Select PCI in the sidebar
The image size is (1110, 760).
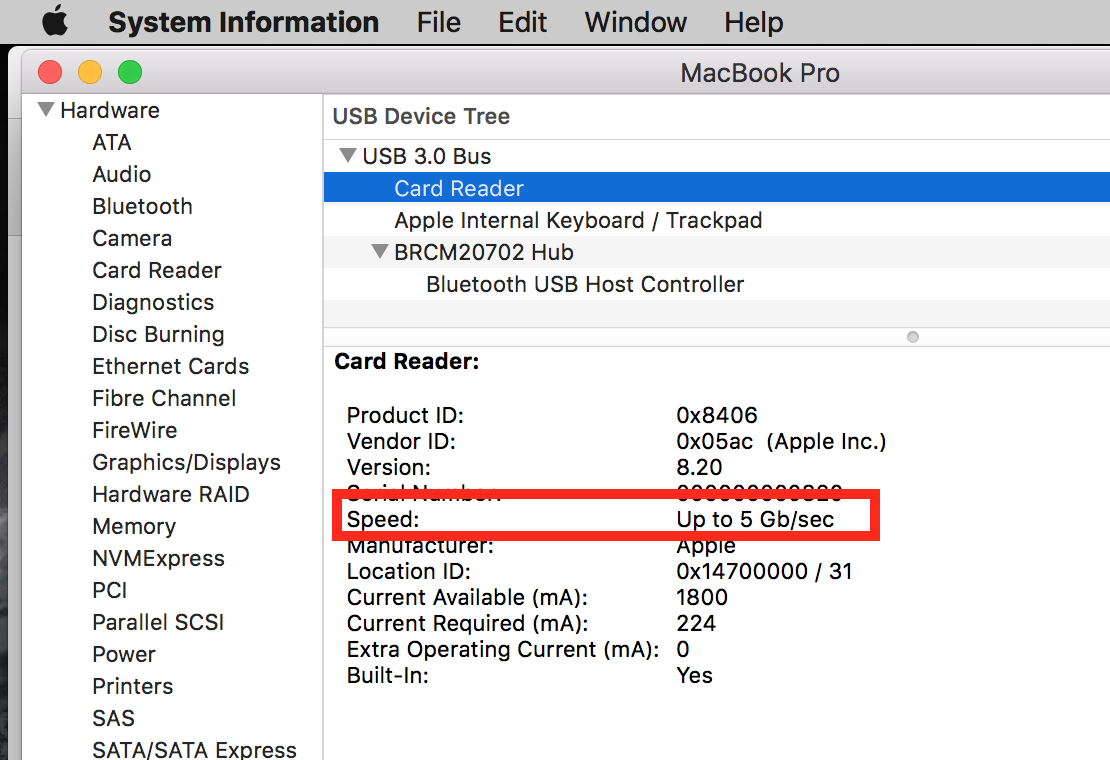(x=110, y=590)
